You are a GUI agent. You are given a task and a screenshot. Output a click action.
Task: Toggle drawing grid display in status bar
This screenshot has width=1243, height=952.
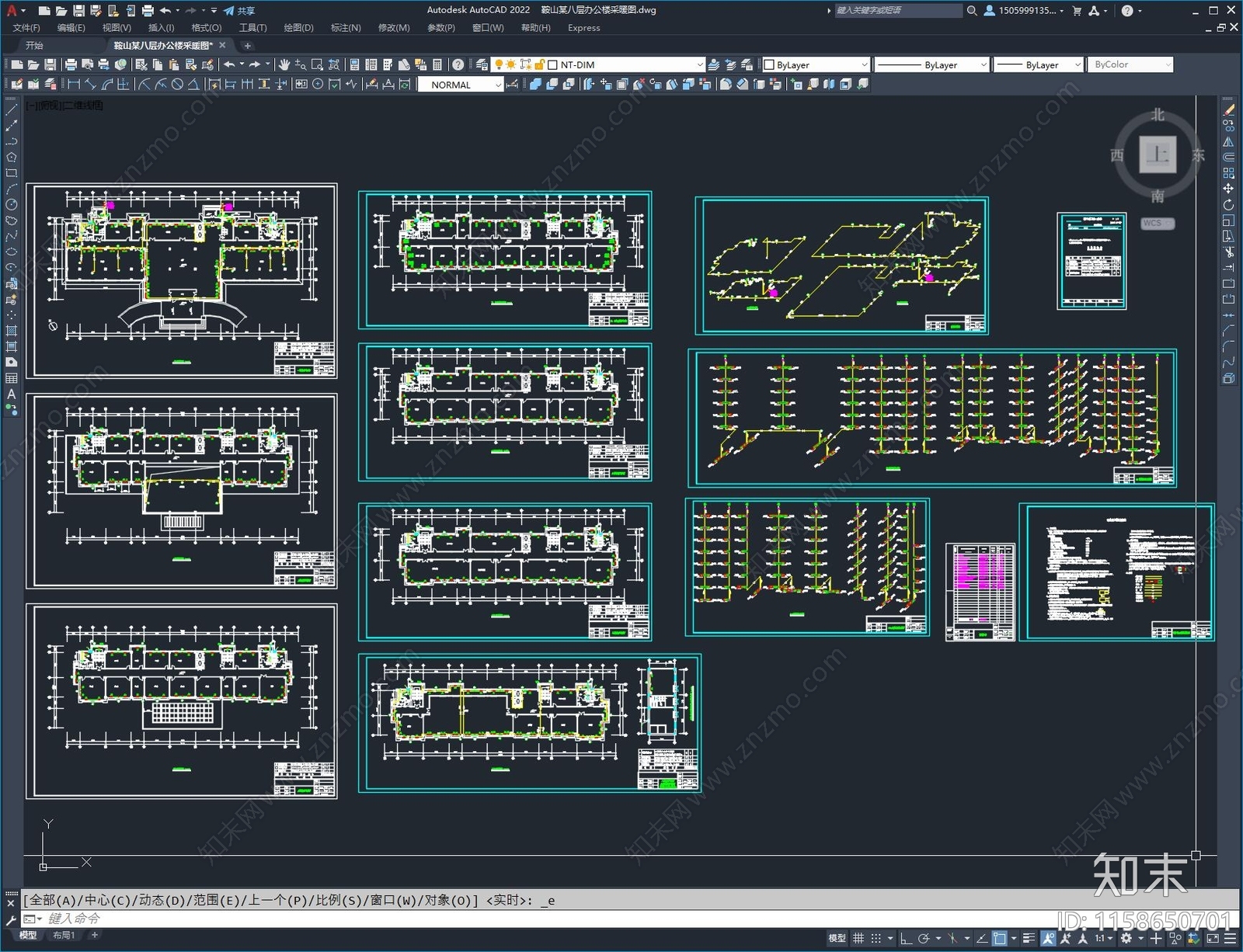click(858, 938)
